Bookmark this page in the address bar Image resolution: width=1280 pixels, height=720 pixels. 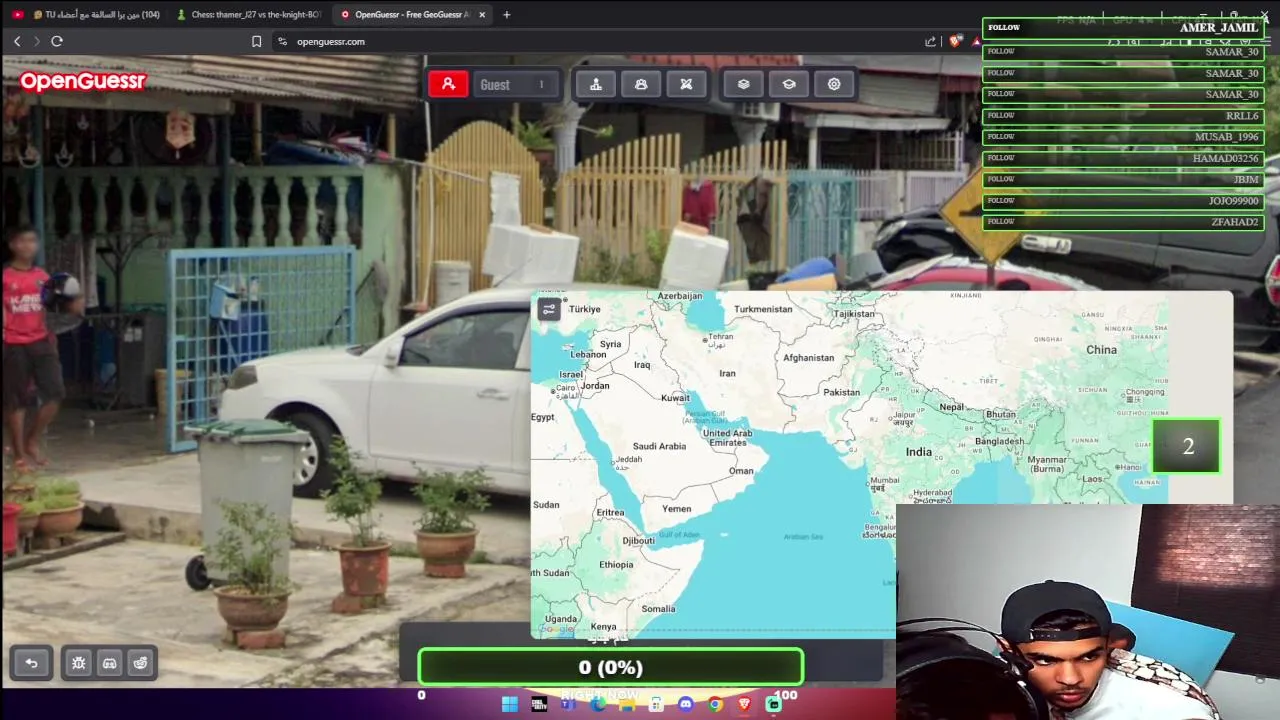pyautogui.click(x=256, y=41)
